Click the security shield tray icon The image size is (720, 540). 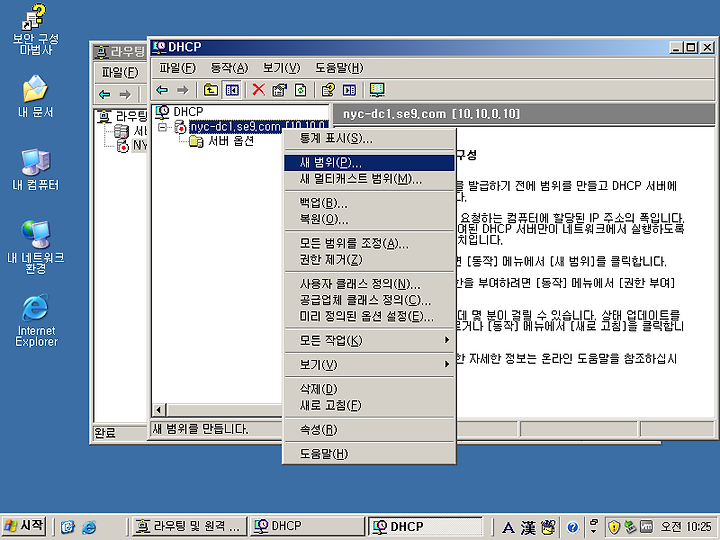click(x=614, y=527)
